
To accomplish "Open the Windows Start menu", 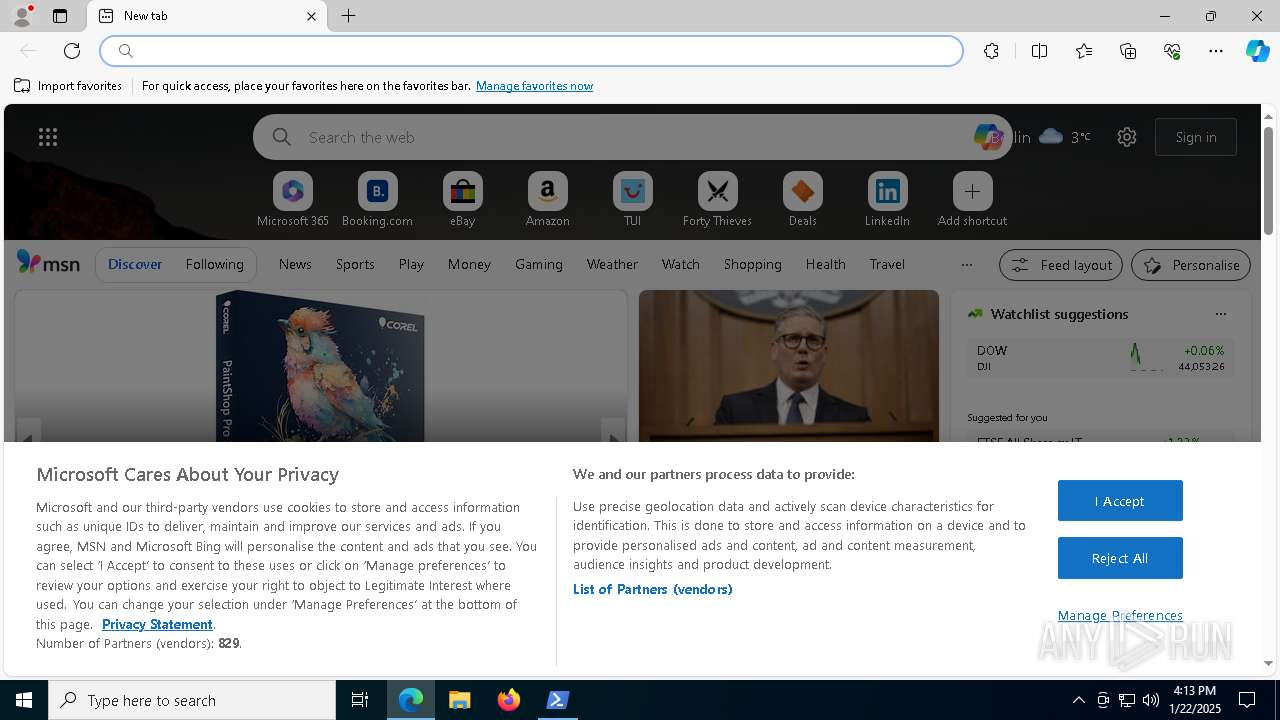I will [x=24, y=700].
